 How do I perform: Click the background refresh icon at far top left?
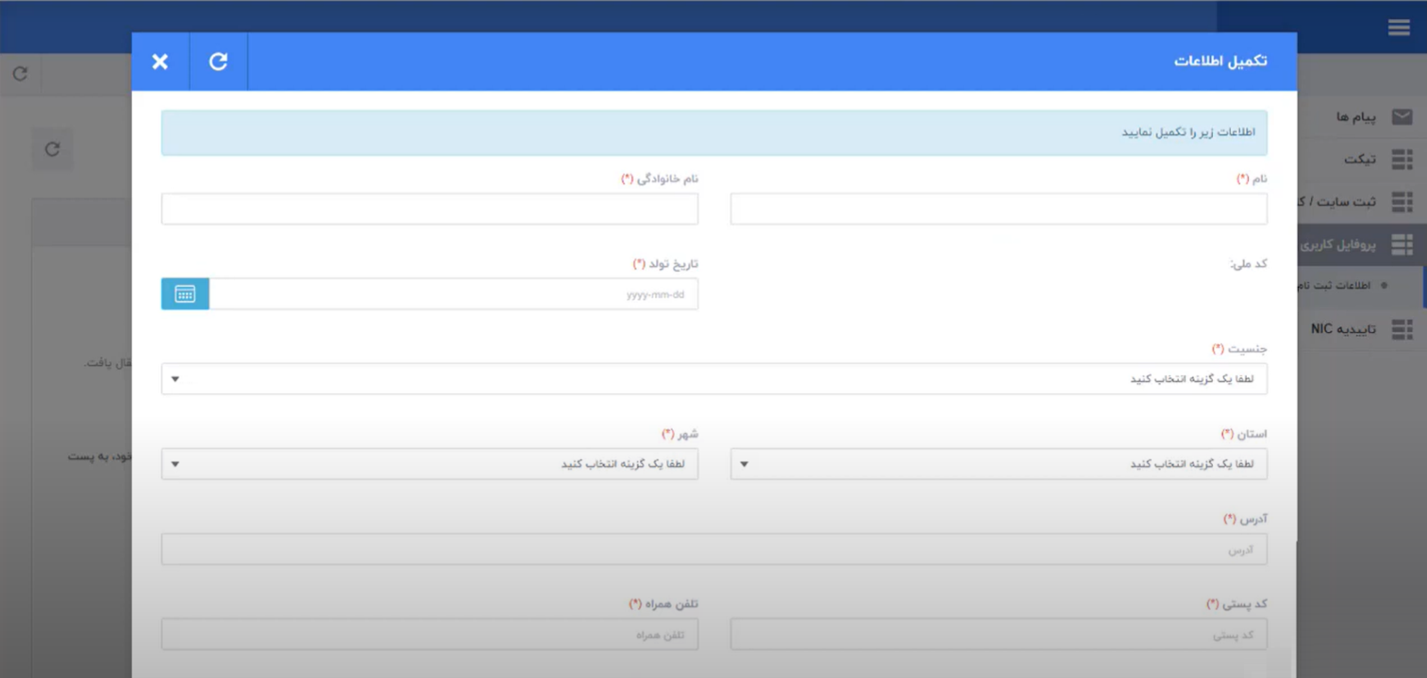[x=20, y=74]
